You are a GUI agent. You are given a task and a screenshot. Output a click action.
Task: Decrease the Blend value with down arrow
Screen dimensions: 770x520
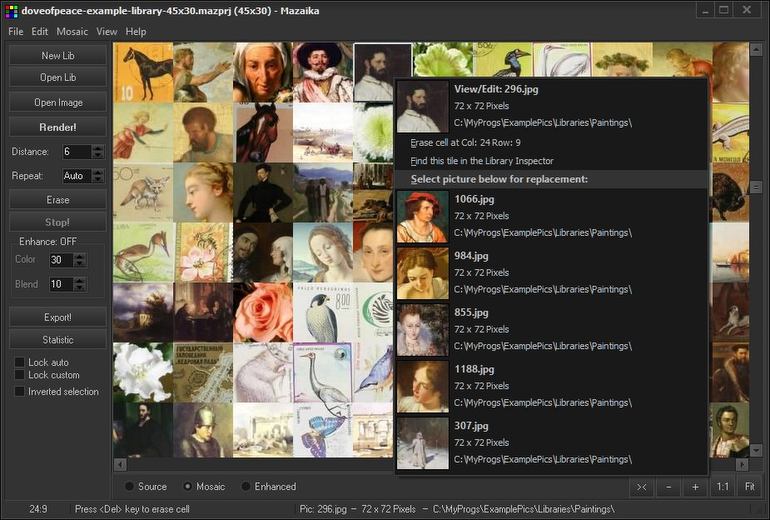[x=80, y=287]
